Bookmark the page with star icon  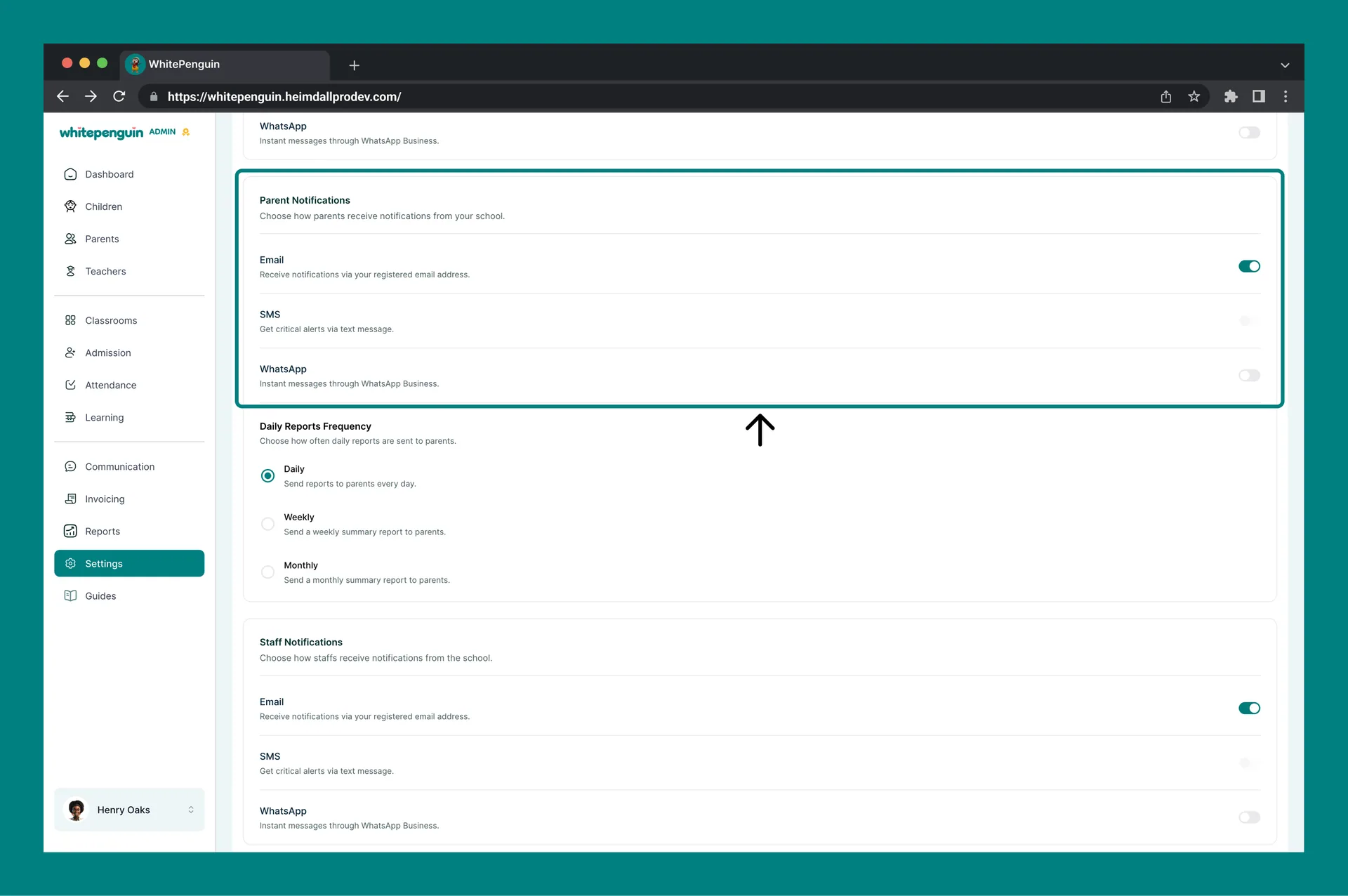click(1194, 96)
